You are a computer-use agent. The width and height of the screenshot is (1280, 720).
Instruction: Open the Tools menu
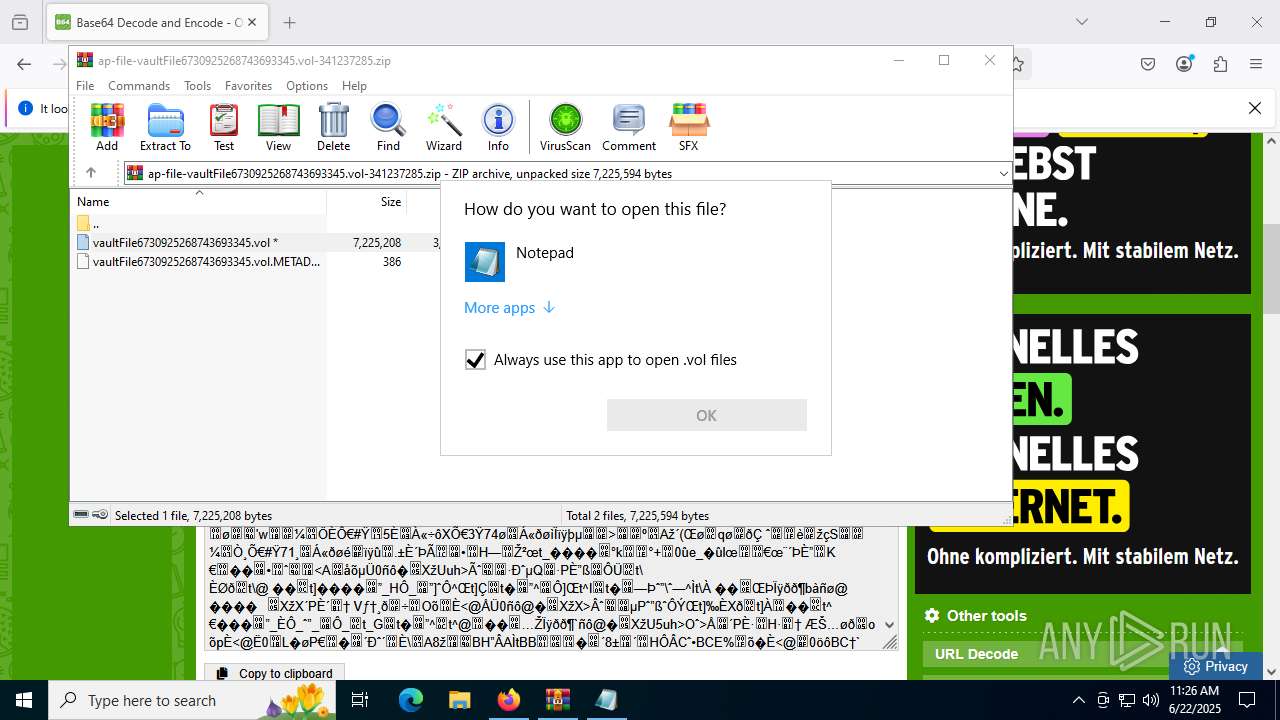tap(197, 86)
